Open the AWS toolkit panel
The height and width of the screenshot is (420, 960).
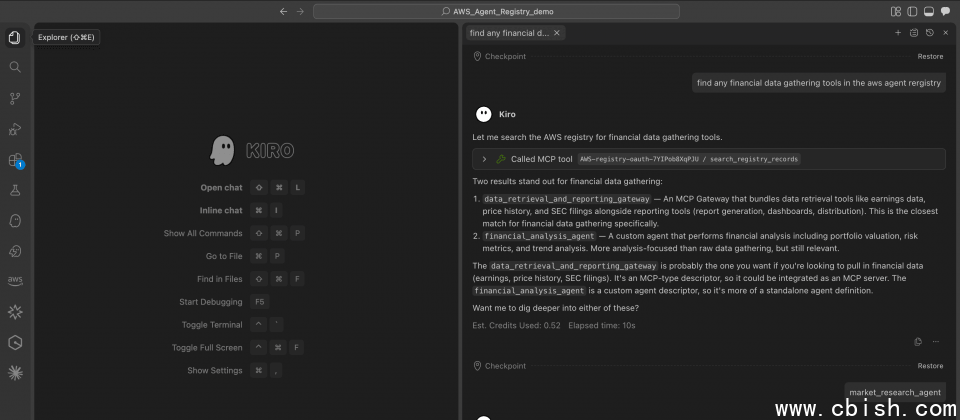point(15,281)
